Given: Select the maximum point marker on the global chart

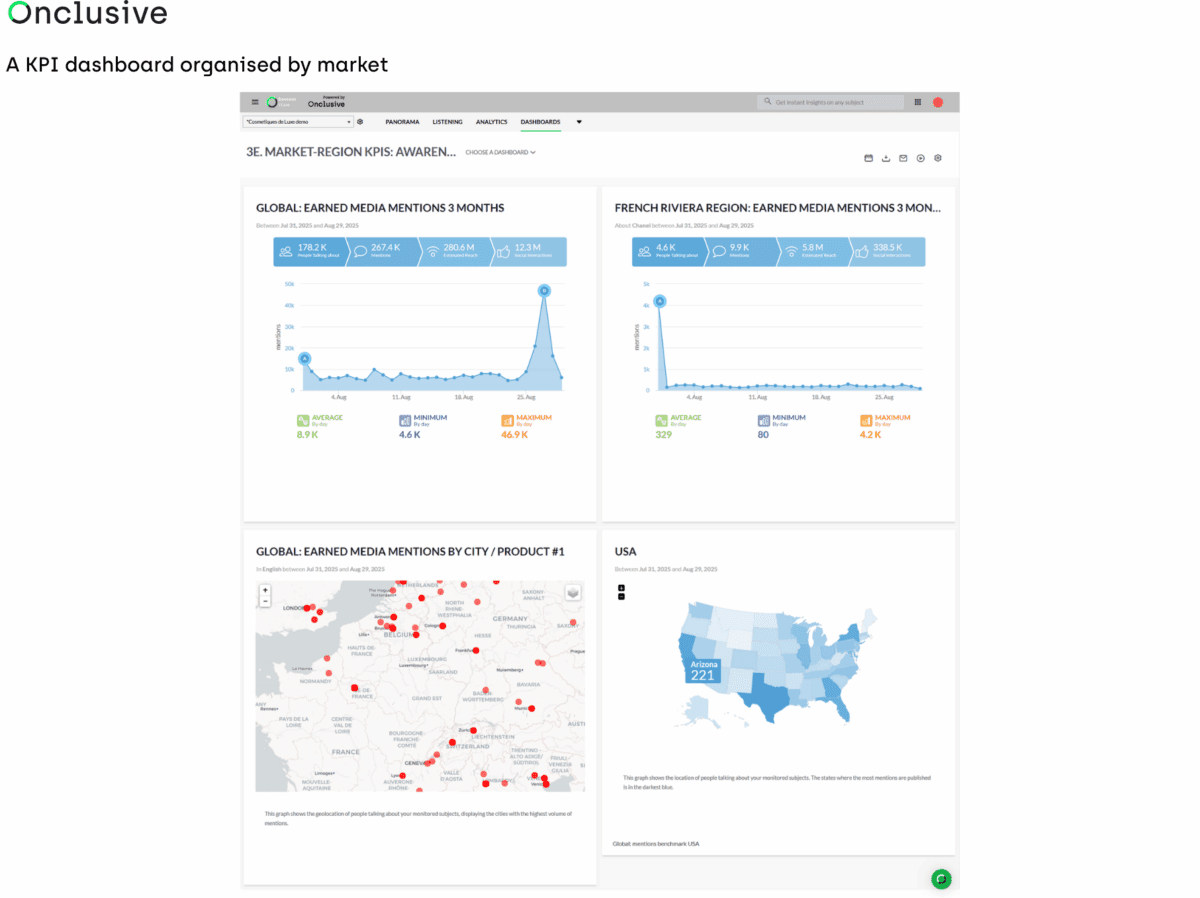Looking at the screenshot, I should pos(543,289).
